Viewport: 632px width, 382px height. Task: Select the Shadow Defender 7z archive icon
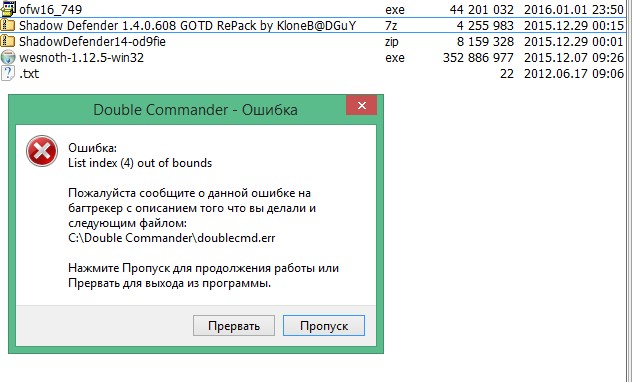click(8, 25)
